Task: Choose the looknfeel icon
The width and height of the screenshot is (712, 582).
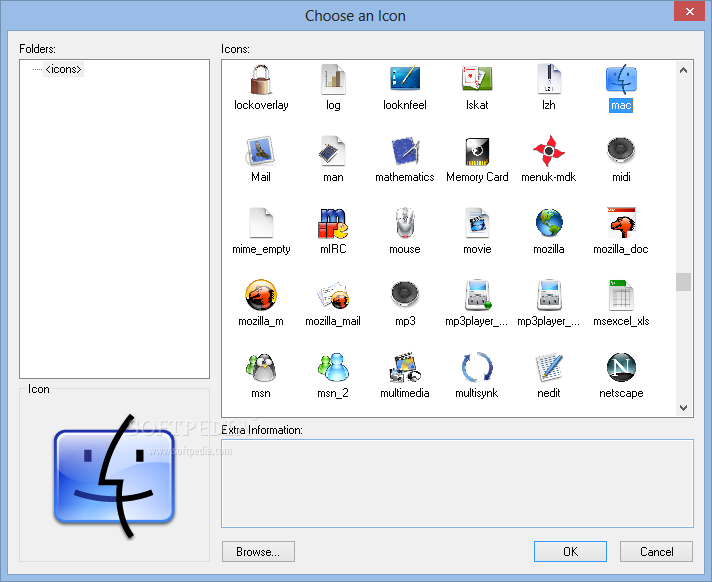Action: (x=405, y=79)
